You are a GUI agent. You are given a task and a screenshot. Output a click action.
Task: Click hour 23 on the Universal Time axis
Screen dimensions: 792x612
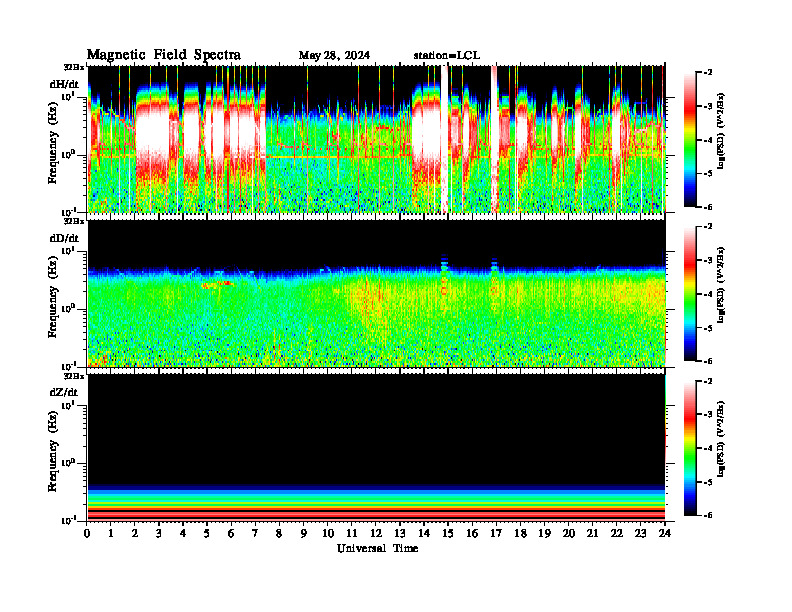(x=640, y=533)
